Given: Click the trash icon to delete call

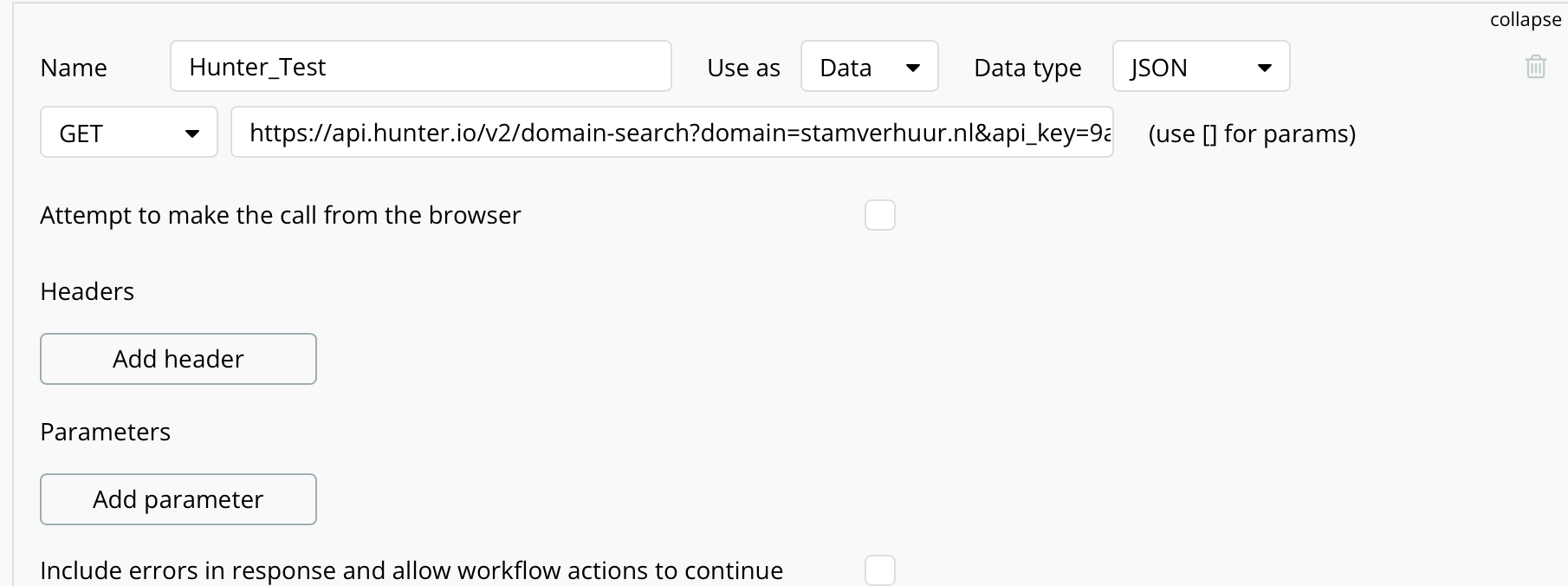Looking at the screenshot, I should point(1535,67).
